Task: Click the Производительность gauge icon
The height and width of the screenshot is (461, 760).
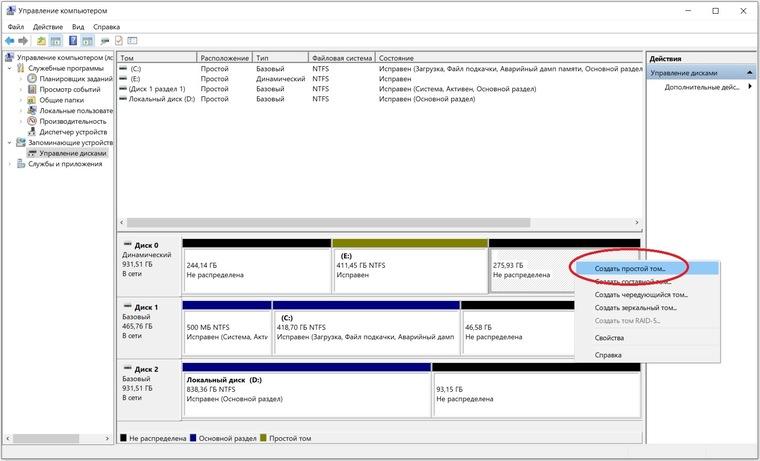Action: point(32,121)
